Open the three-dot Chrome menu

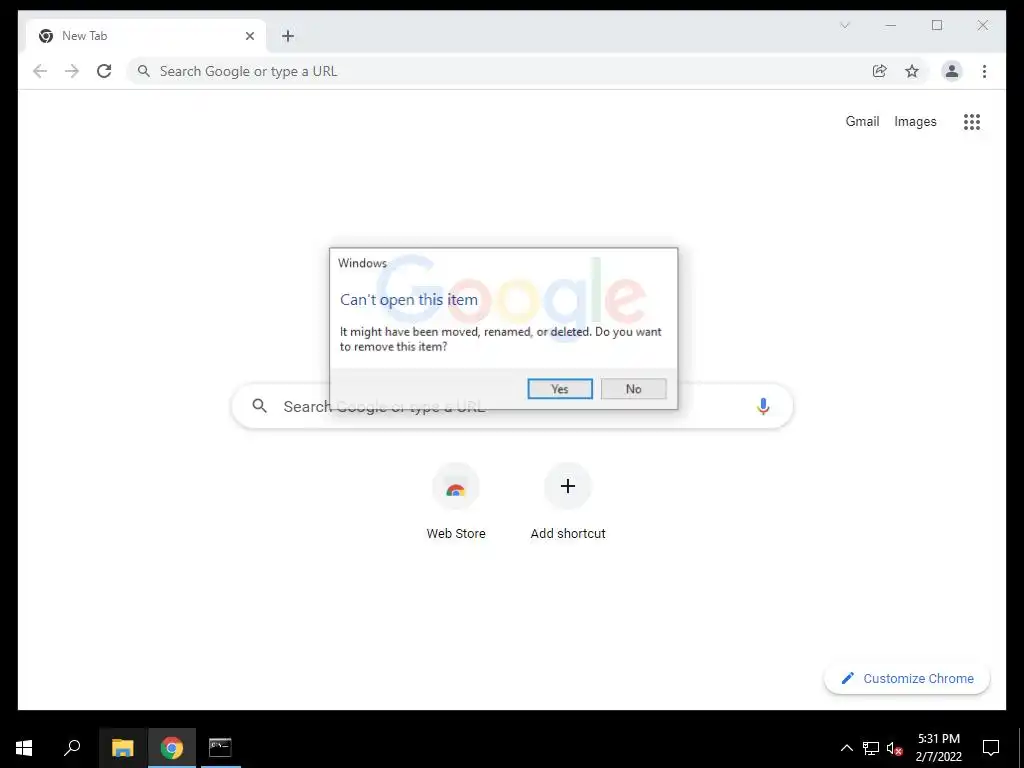click(x=984, y=71)
